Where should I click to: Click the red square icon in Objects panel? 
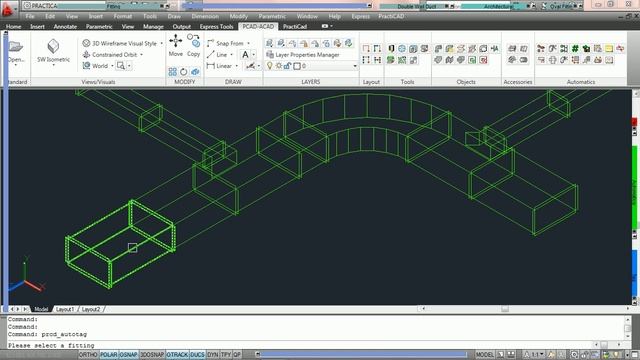point(483,60)
